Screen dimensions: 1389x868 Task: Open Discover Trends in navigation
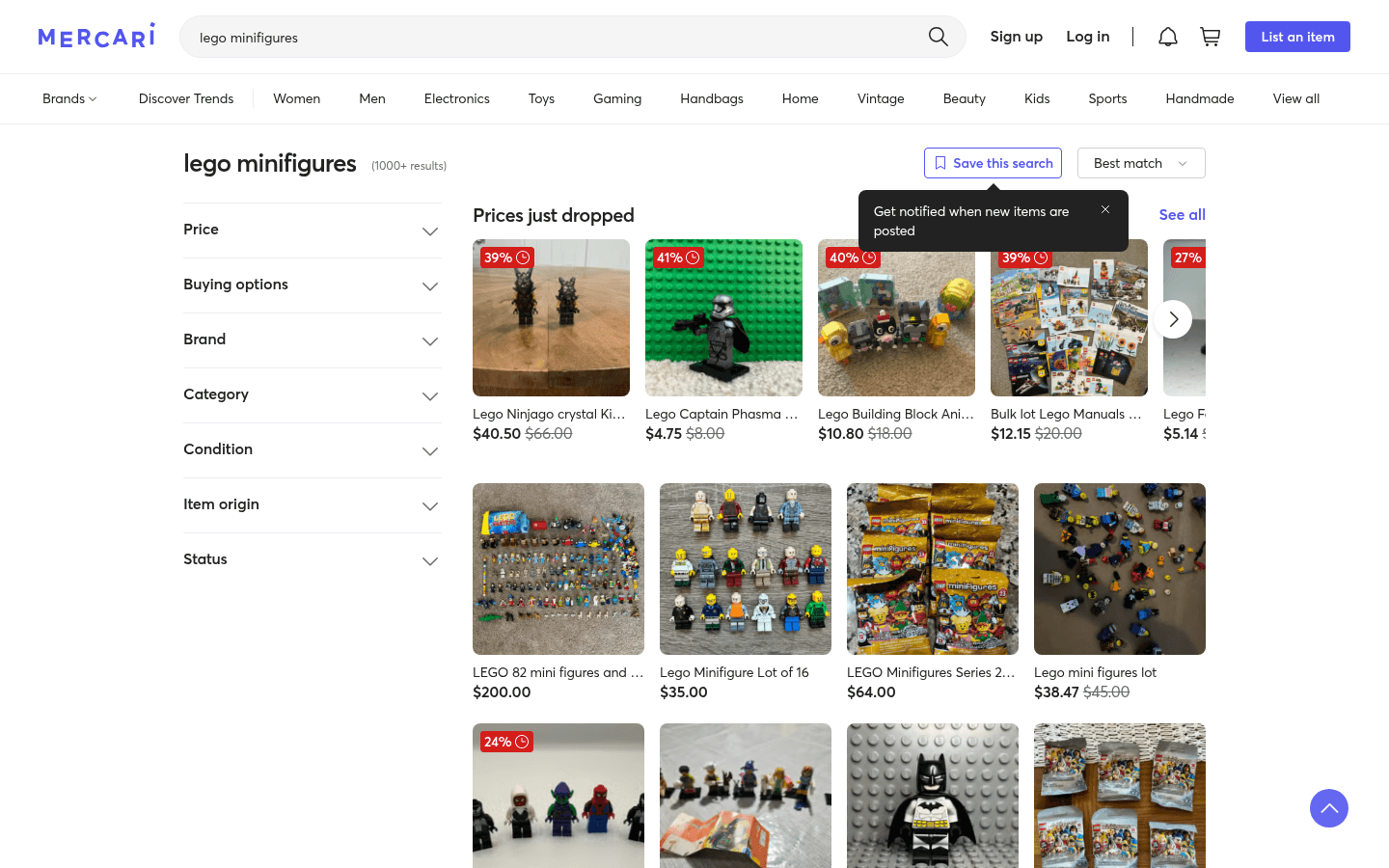tap(186, 98)
